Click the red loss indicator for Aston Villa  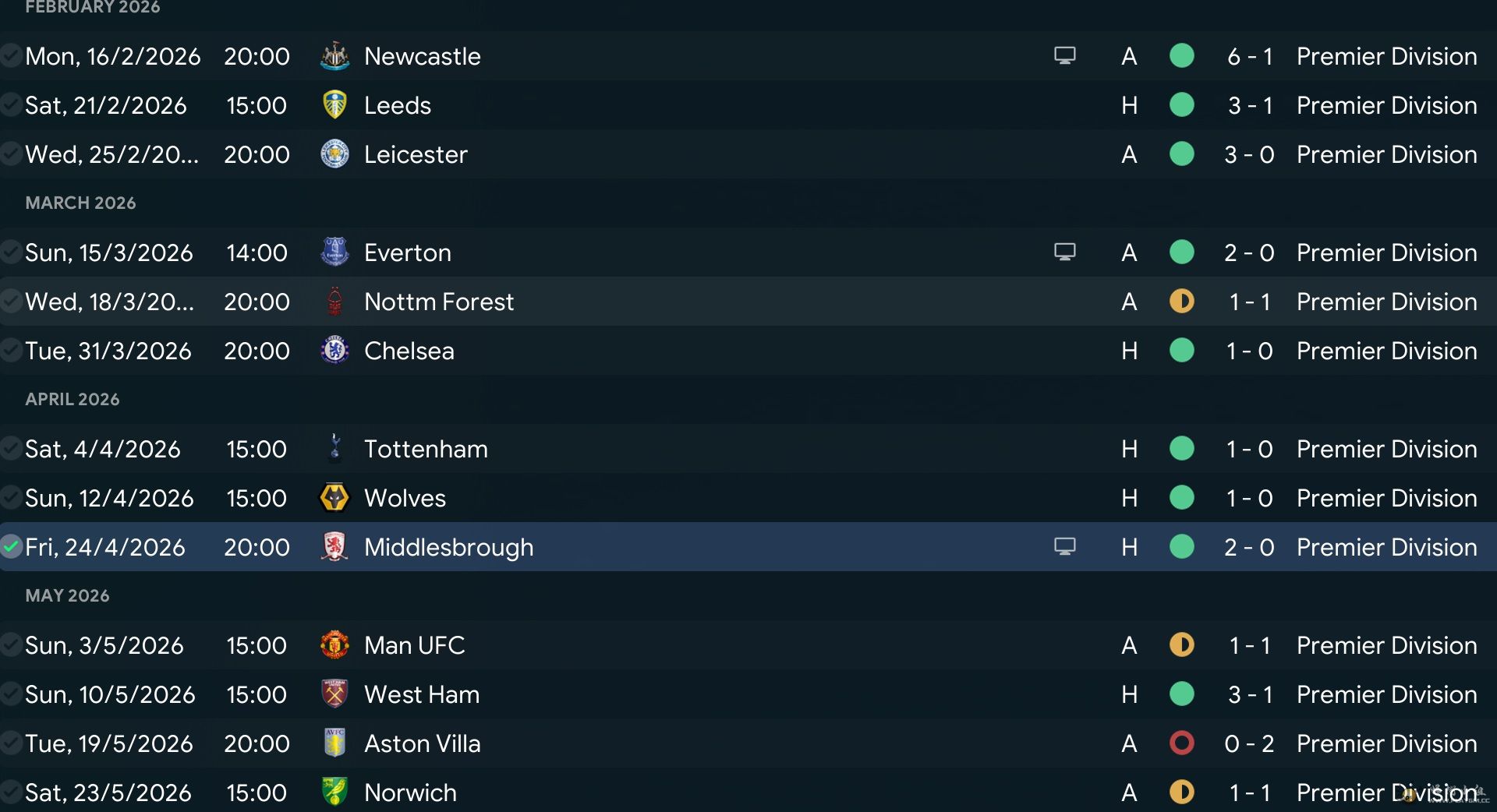pyautogui.click(x=1181, y=743)
